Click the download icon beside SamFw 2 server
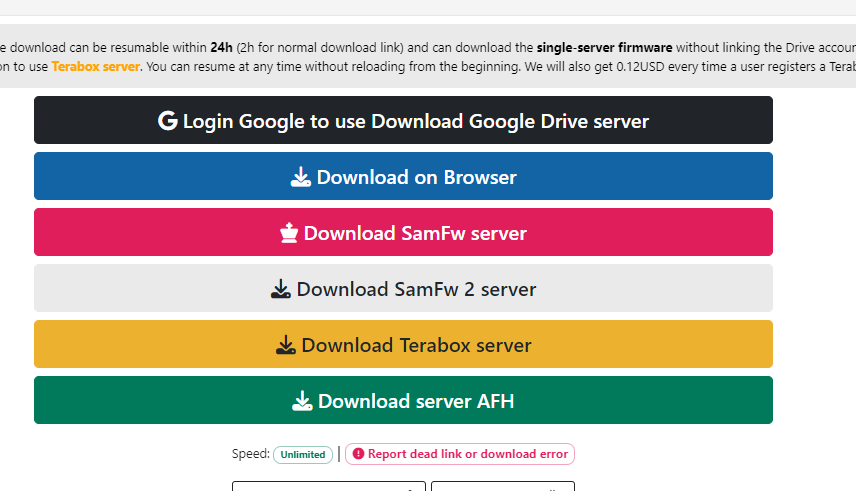Screen dimensions: 856x491 click(x=281, y=289)
